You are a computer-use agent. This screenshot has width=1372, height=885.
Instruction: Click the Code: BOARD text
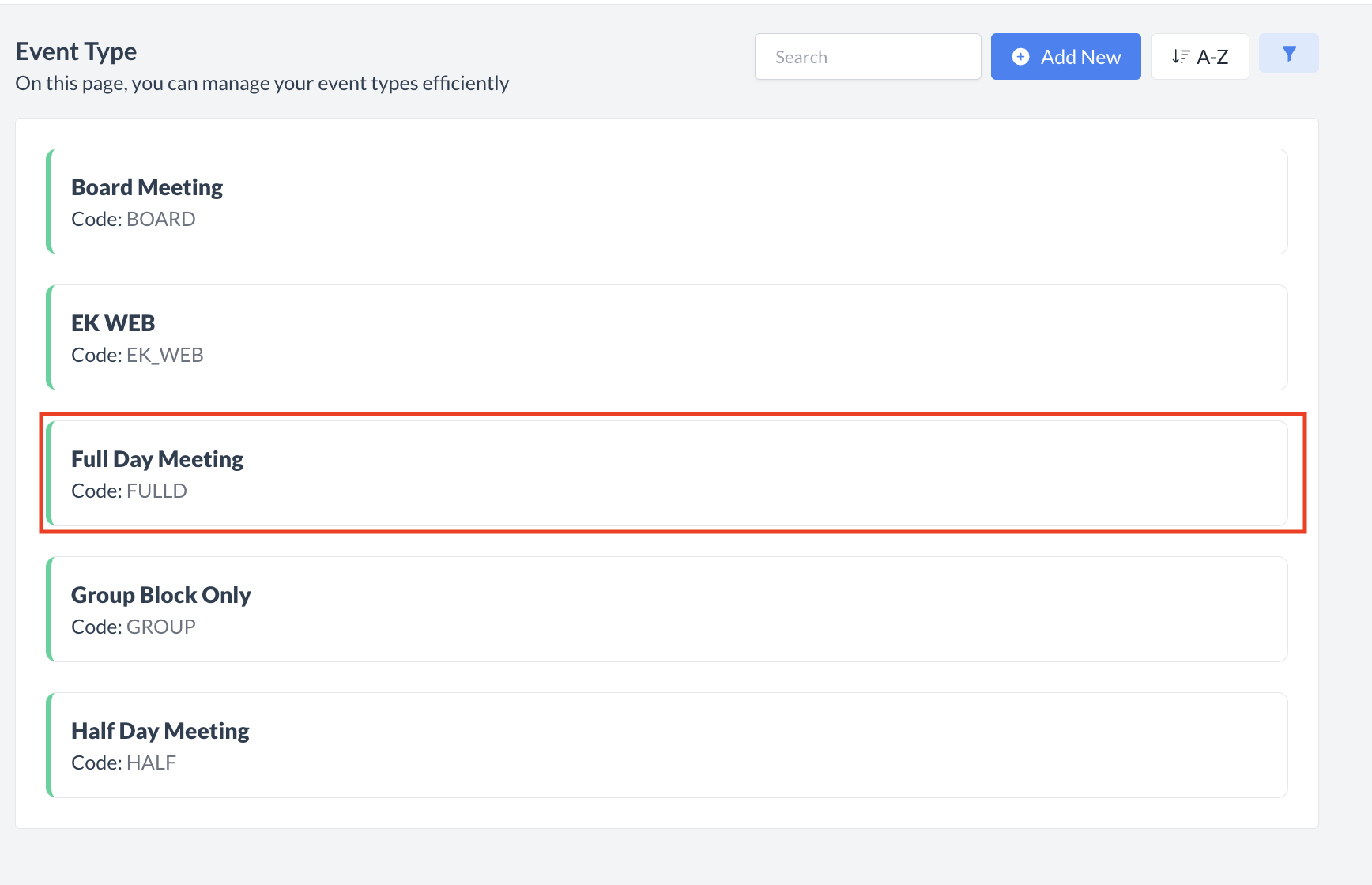pos(133,219)
